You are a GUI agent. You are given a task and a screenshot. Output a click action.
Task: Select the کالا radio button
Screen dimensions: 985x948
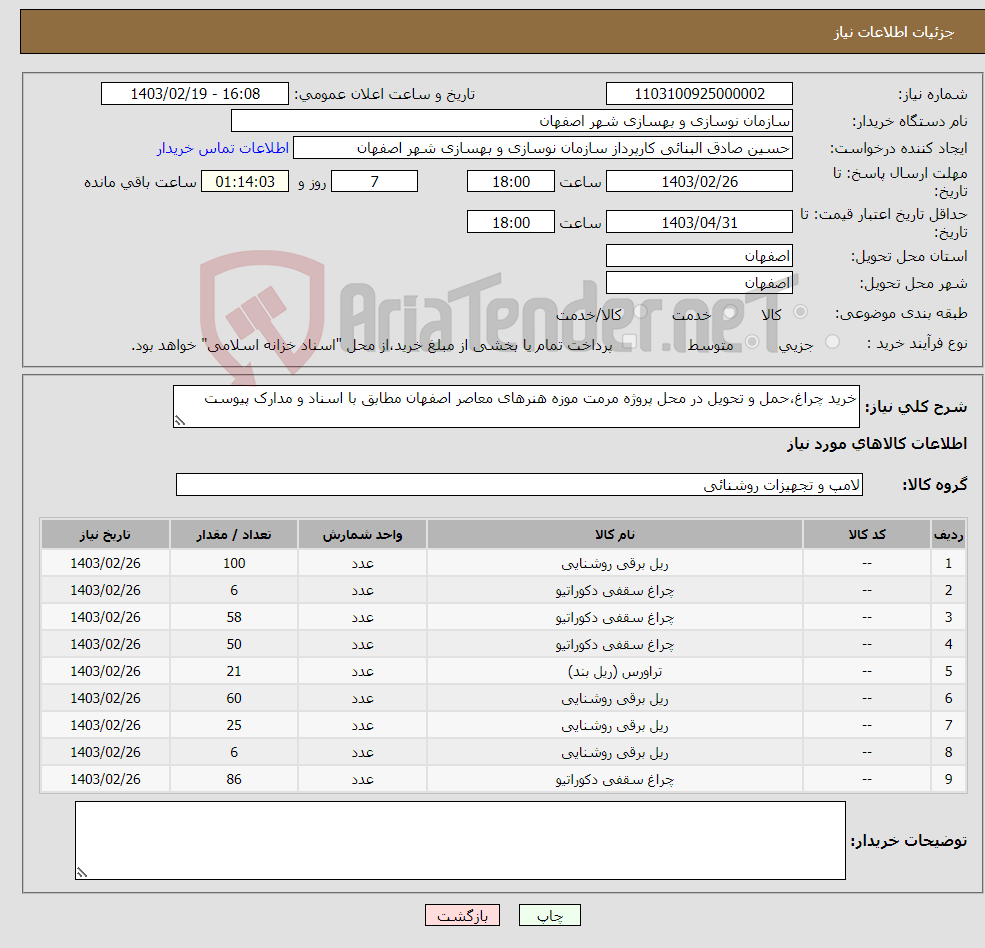click(800, 312)
